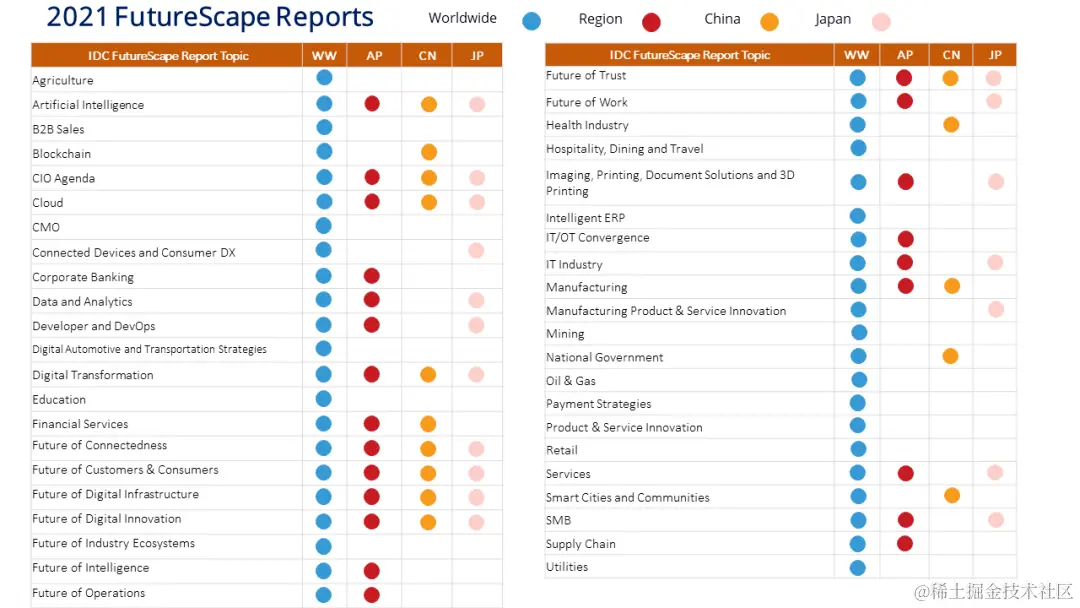Click orange CN dot for Financial Services
Screen dimensions: 1080x608
pyautogui.click(x=428, y=424)
